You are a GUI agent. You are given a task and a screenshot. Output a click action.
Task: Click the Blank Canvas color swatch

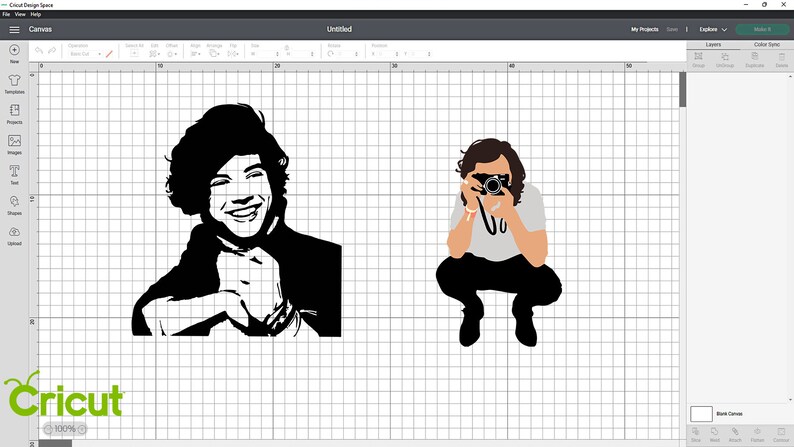pyautogui.click(x=701, y=414)
